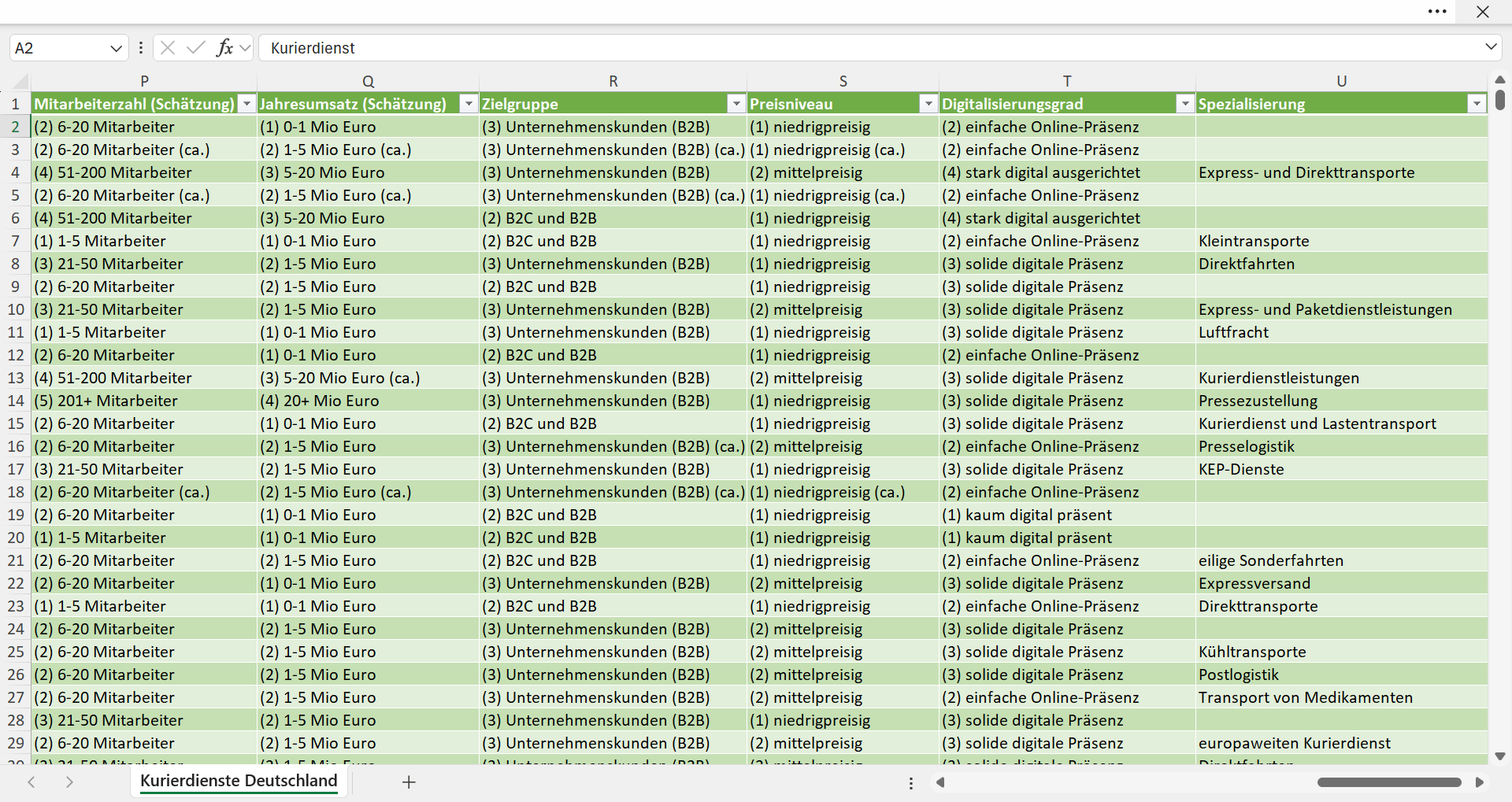Select cell Direkttransporte in row 23
This screenshot has width=1512, height=802.
[x=1341, y=606]
